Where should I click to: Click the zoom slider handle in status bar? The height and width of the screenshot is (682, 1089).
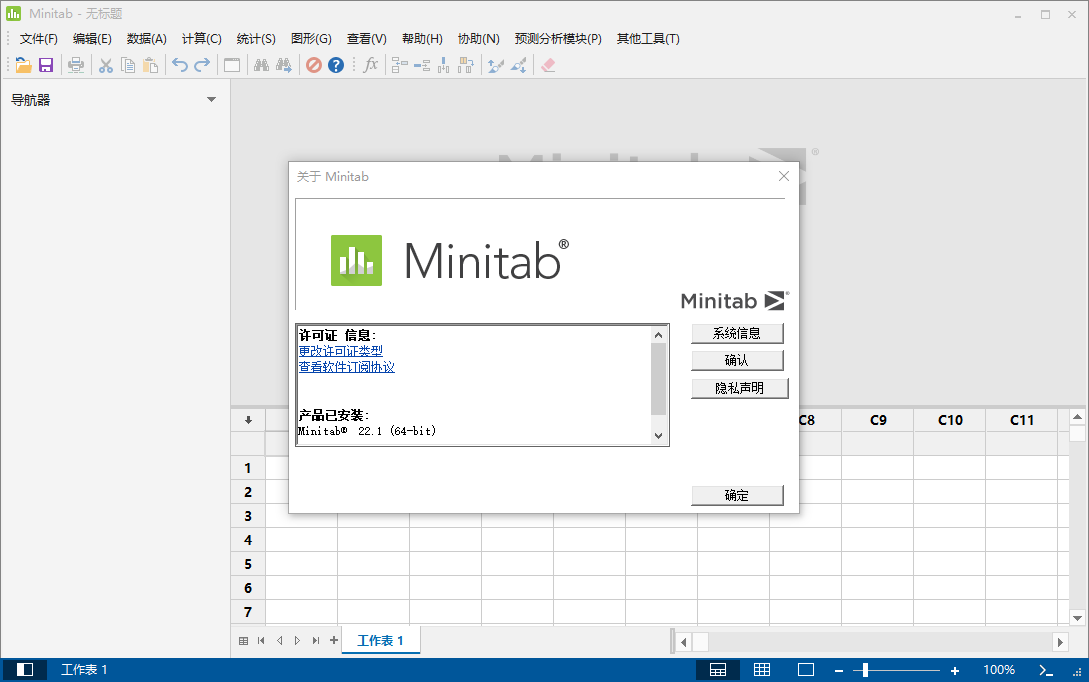pyautogui.click(x=865, y=670)
